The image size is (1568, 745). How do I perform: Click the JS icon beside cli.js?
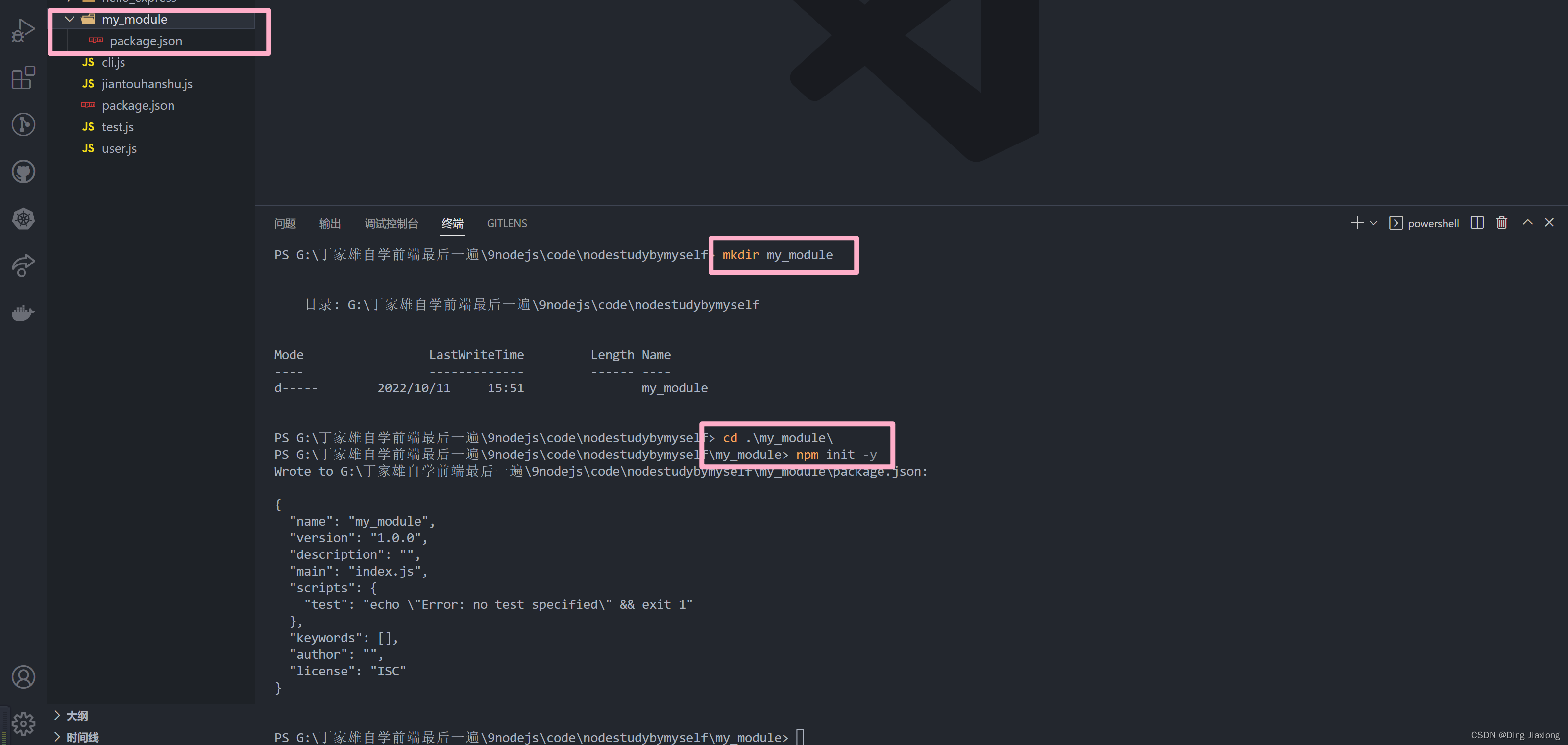point(88,62)
